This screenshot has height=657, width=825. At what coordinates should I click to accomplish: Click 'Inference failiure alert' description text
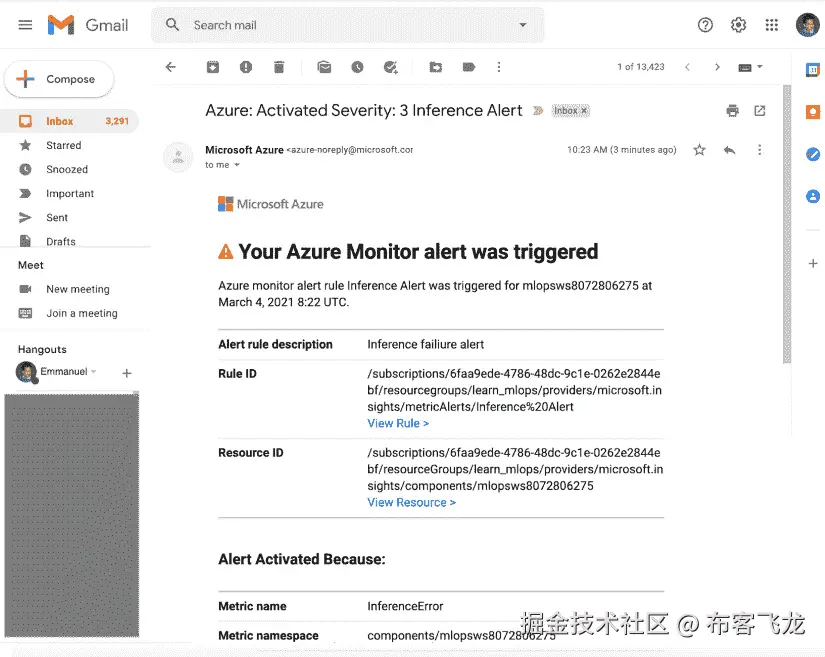(x=425, y=344)
